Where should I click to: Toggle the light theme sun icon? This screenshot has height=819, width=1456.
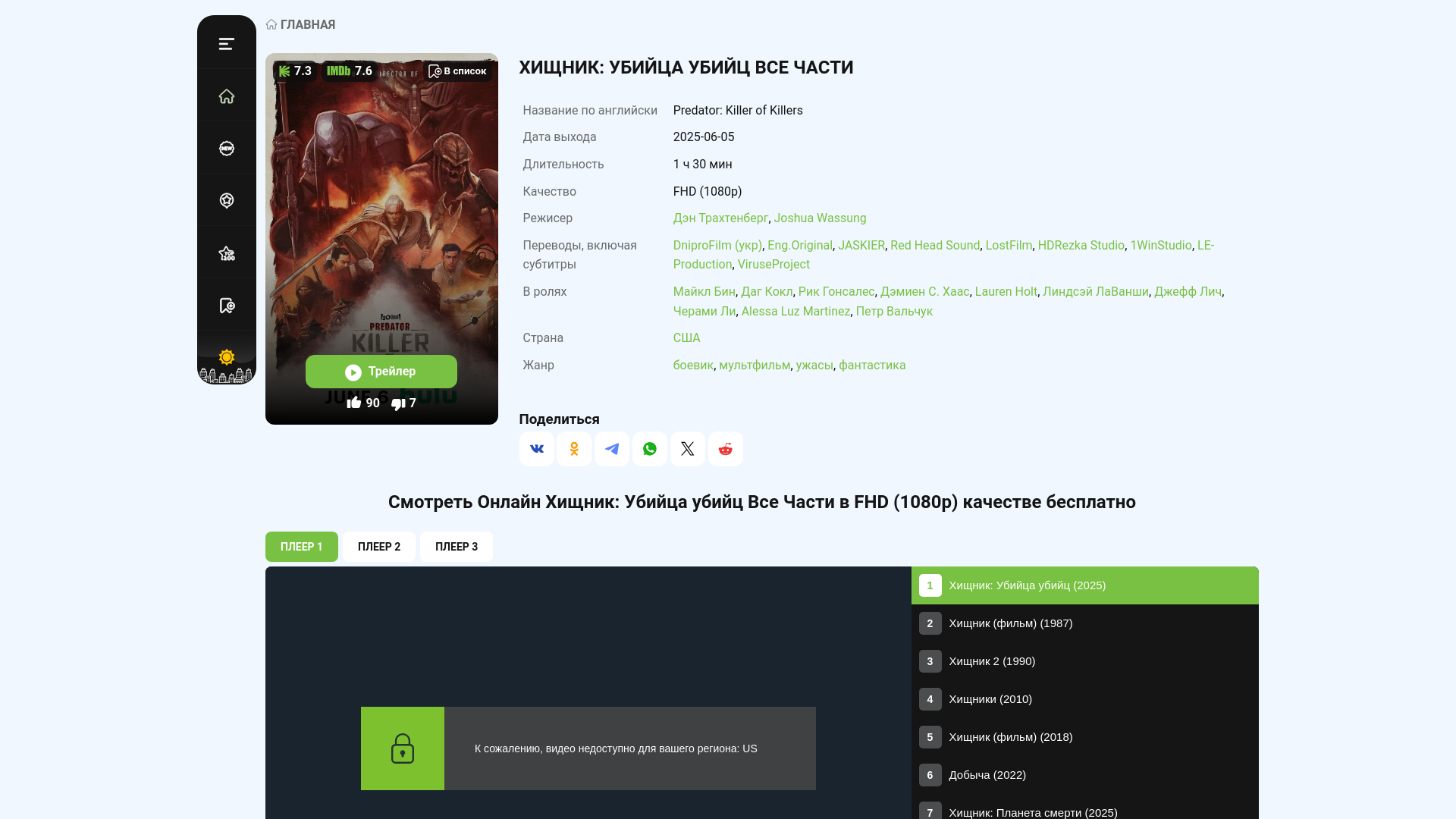click(226, 357)
